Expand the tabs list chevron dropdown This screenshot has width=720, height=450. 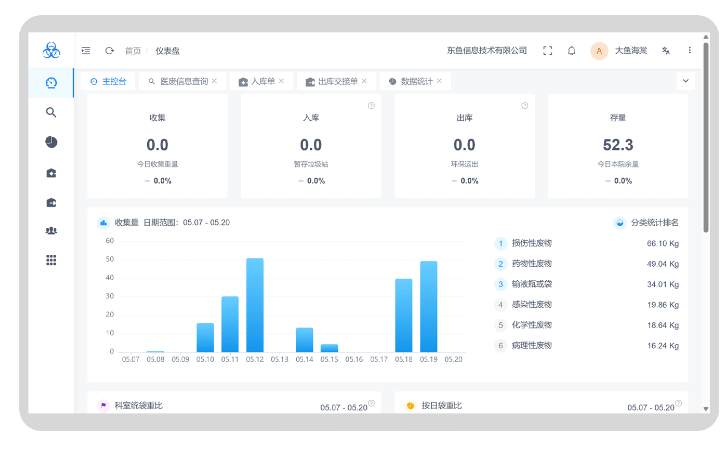(686, 81)
